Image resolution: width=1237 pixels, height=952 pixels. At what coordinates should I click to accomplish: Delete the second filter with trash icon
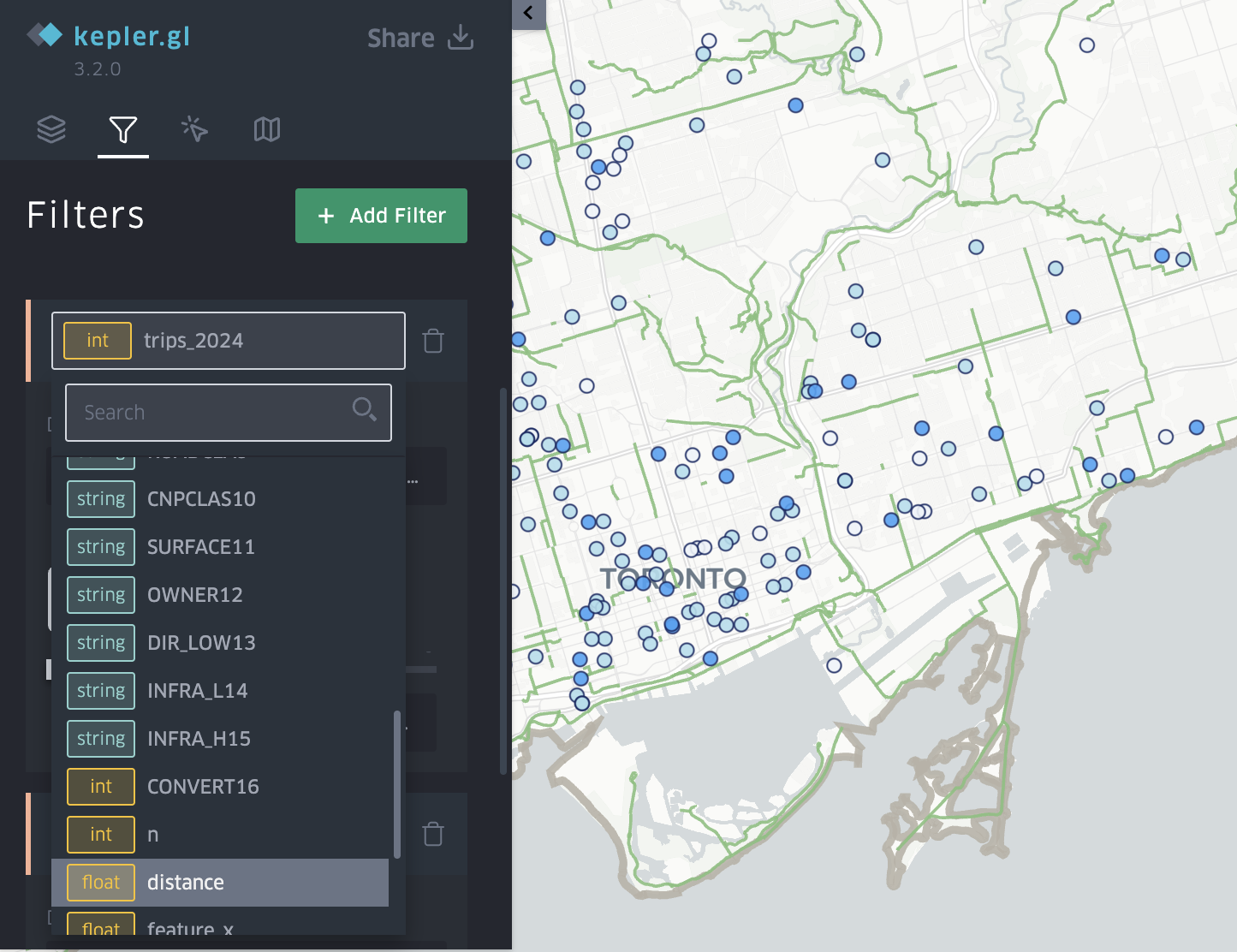(433, 834)
